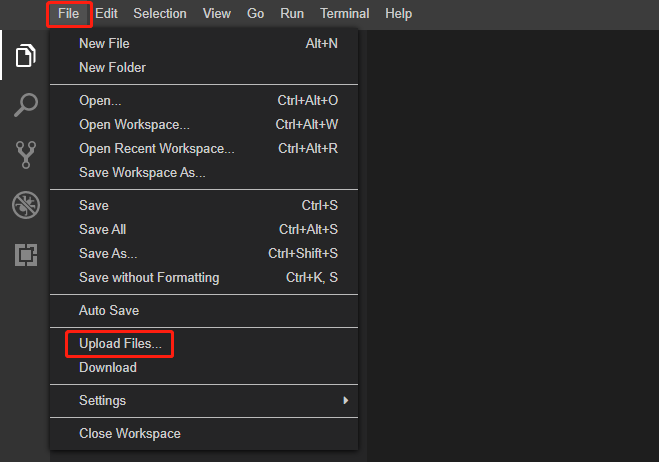This screenshot has width=659, height=462.
Task: Click the File menu in menu bar
Action: coord(69,14)
